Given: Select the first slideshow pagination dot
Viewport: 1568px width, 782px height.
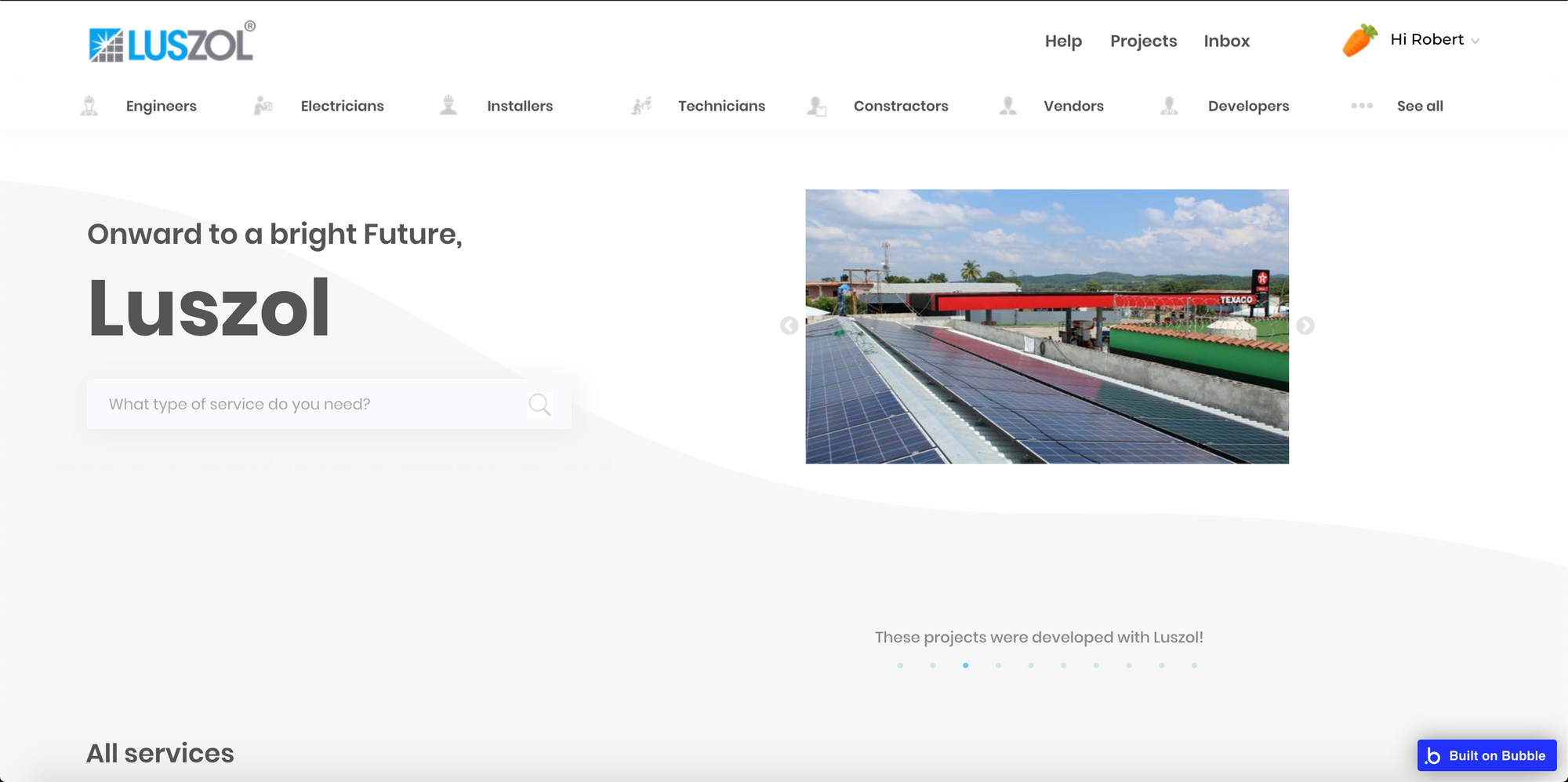Looking at the screenshot, I should click(900, 665).
